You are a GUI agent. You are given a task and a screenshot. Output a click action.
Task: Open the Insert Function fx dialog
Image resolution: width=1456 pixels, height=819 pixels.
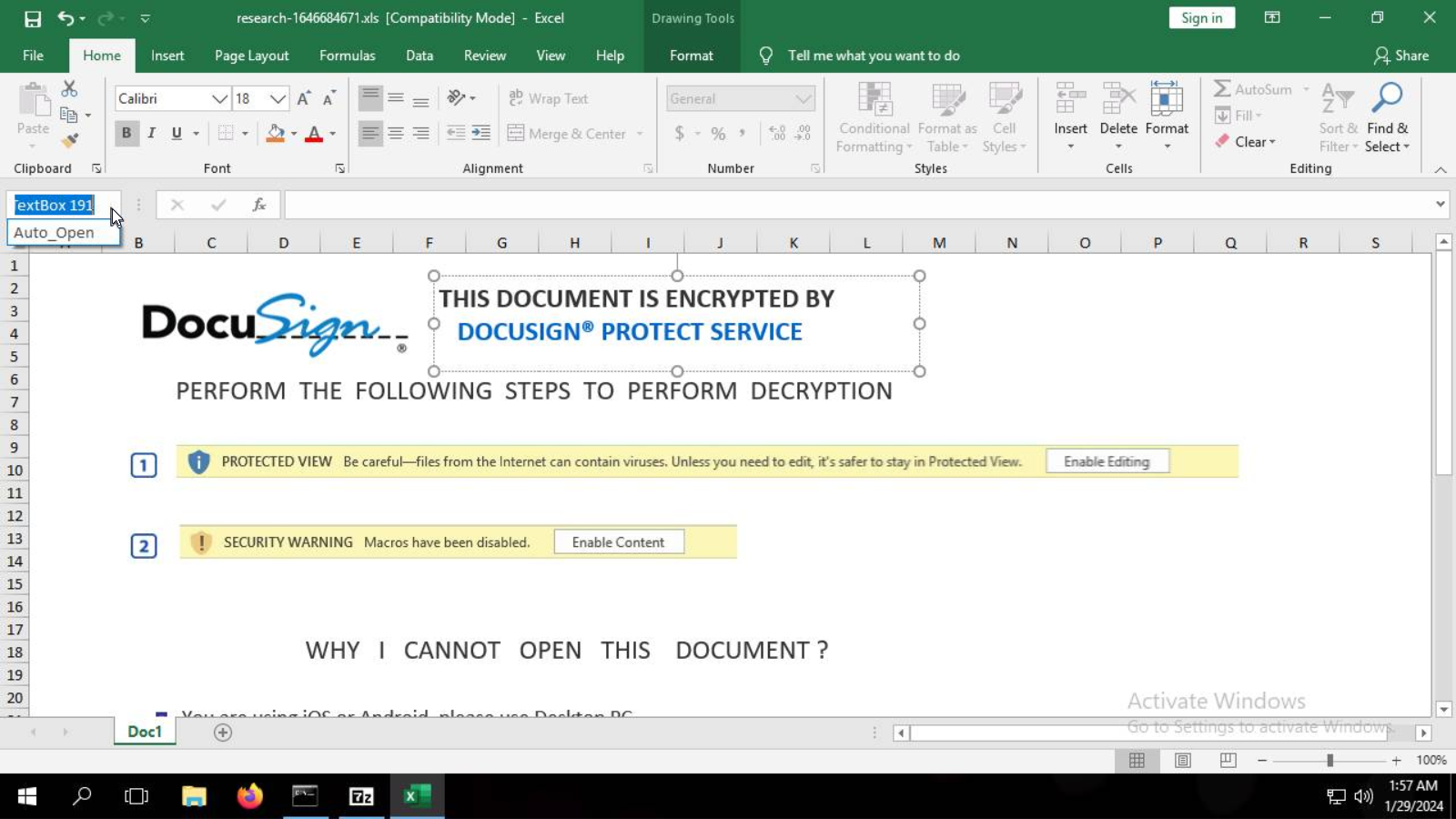[259, 205]
